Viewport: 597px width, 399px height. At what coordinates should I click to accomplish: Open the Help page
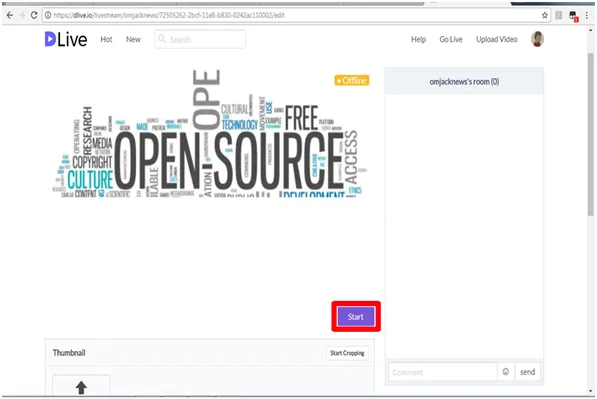coord(418,39)
